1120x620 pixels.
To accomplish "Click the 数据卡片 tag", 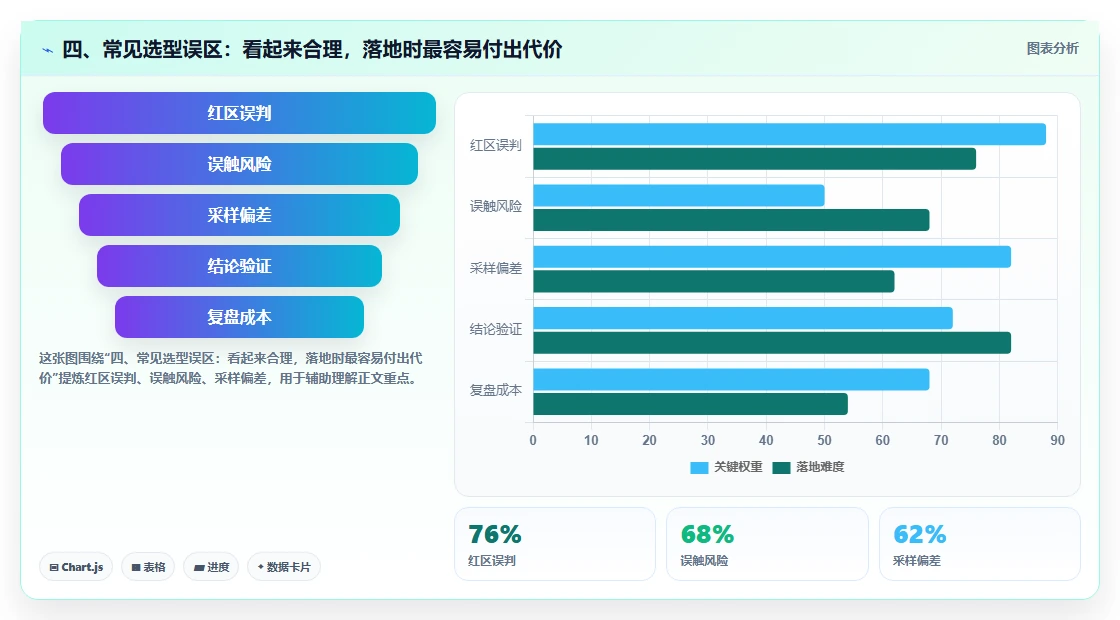I will [284, 567].
